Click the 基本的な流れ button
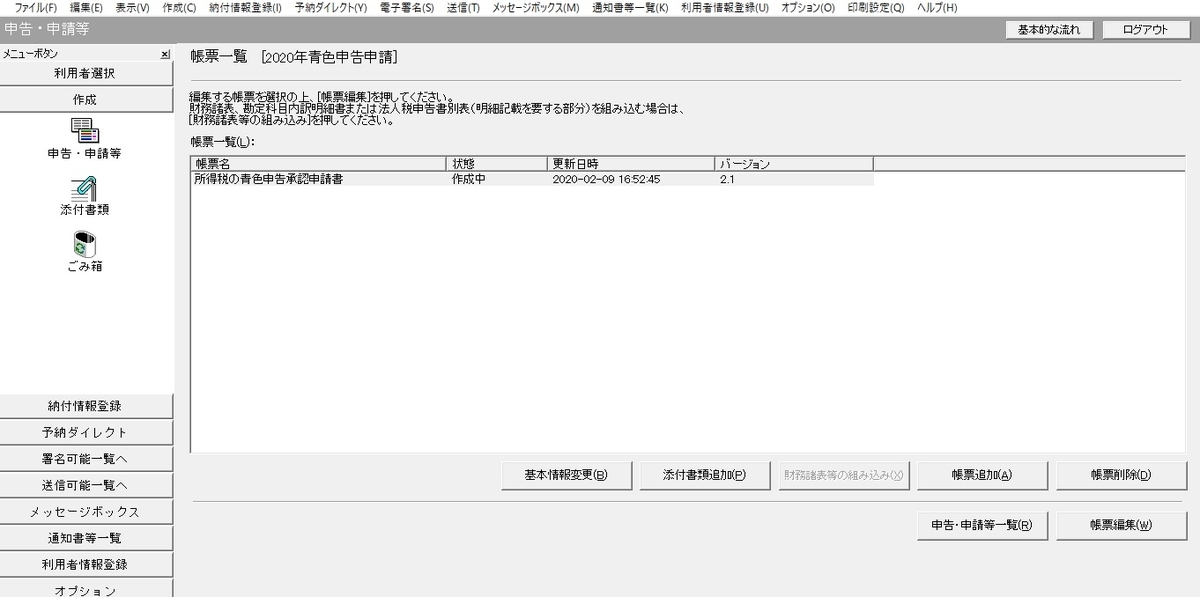The image size is (1200, 597). pos(1049,30)
